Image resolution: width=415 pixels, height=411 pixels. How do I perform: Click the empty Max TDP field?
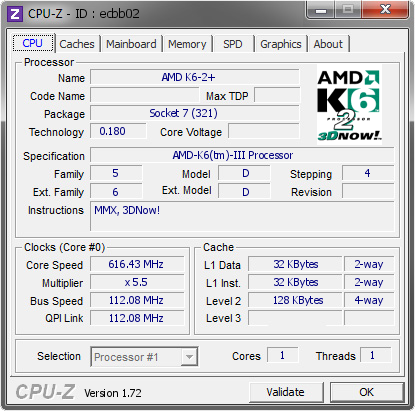point(277,96)
